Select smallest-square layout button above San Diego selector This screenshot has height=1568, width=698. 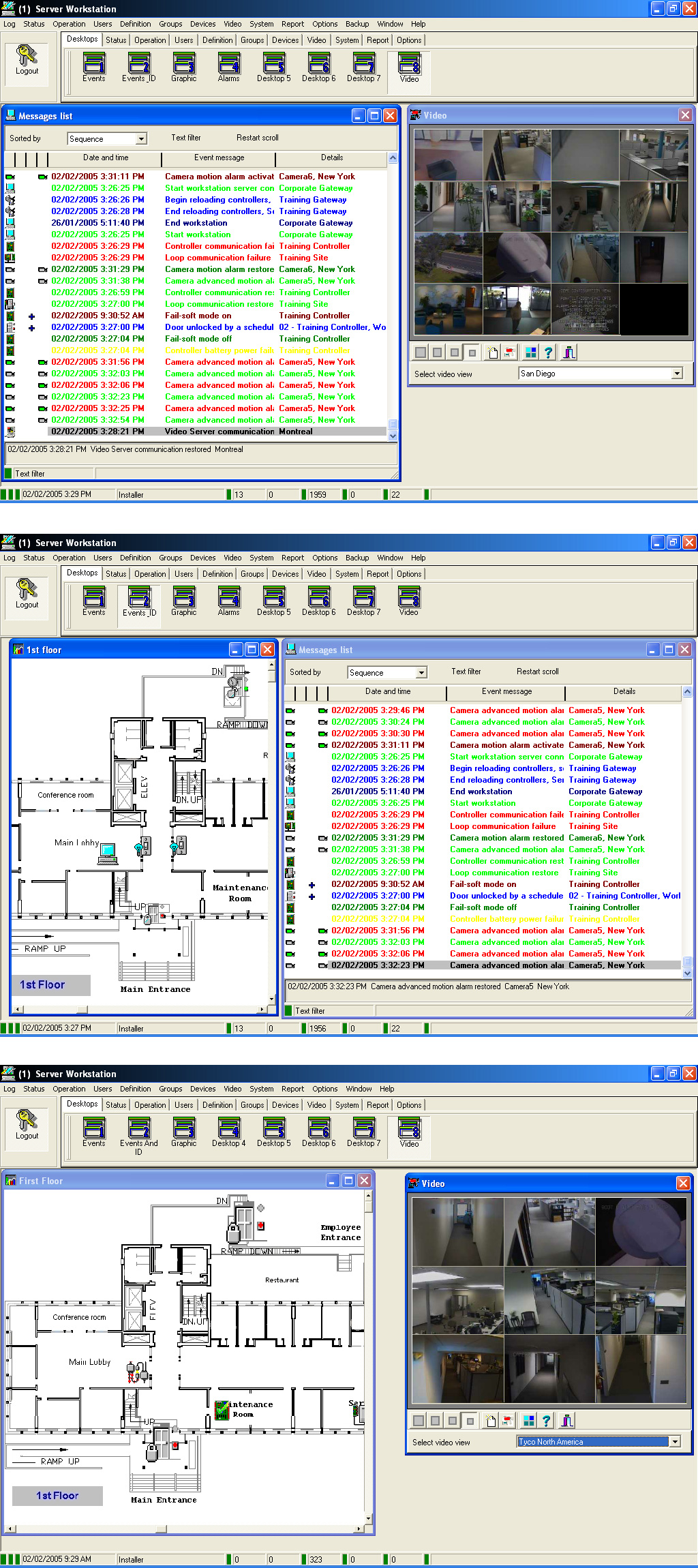pos(472,352)
